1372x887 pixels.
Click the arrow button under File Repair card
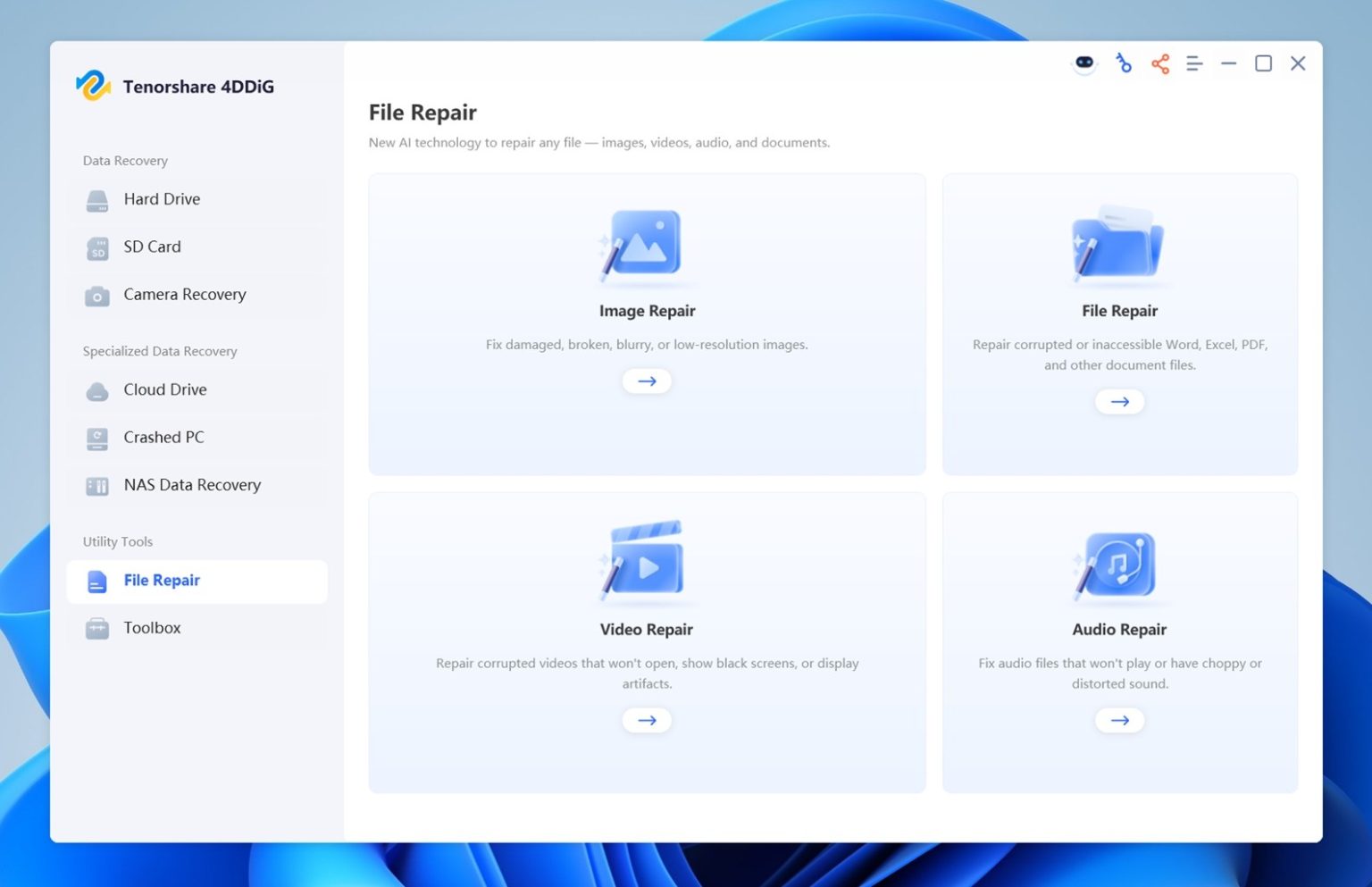pos(1119,402)
